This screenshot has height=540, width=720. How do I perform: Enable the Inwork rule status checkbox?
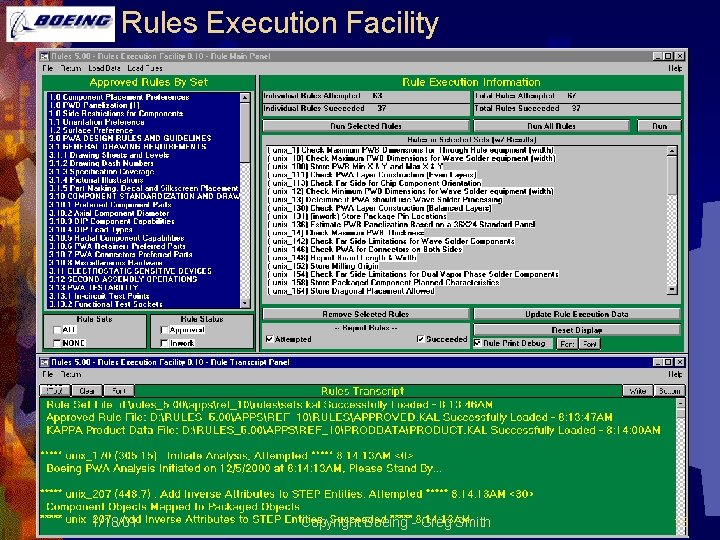[164, 343]
